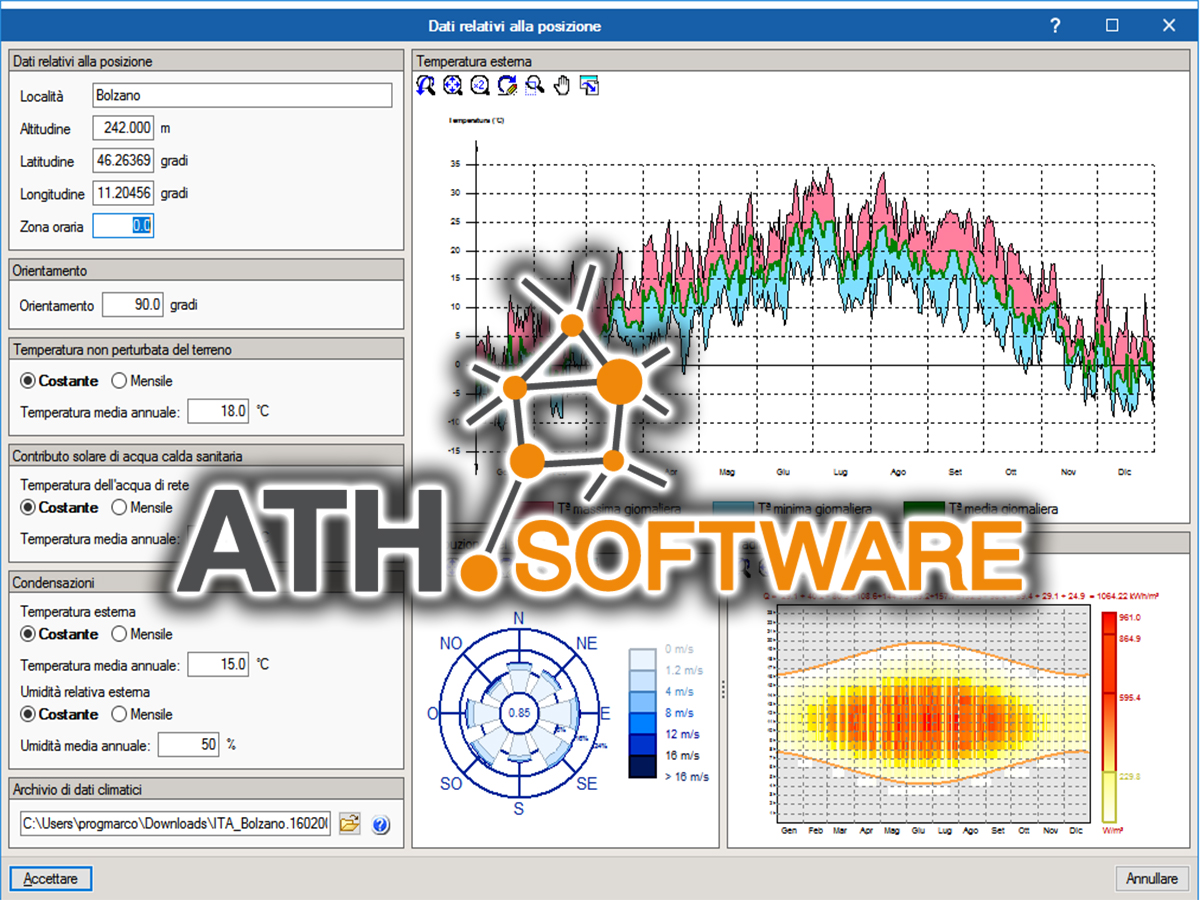Click the Orientamento field showing 90.0
This screenshot has height=900, width=1200.
pyautogui.click(x=133, y=304)
